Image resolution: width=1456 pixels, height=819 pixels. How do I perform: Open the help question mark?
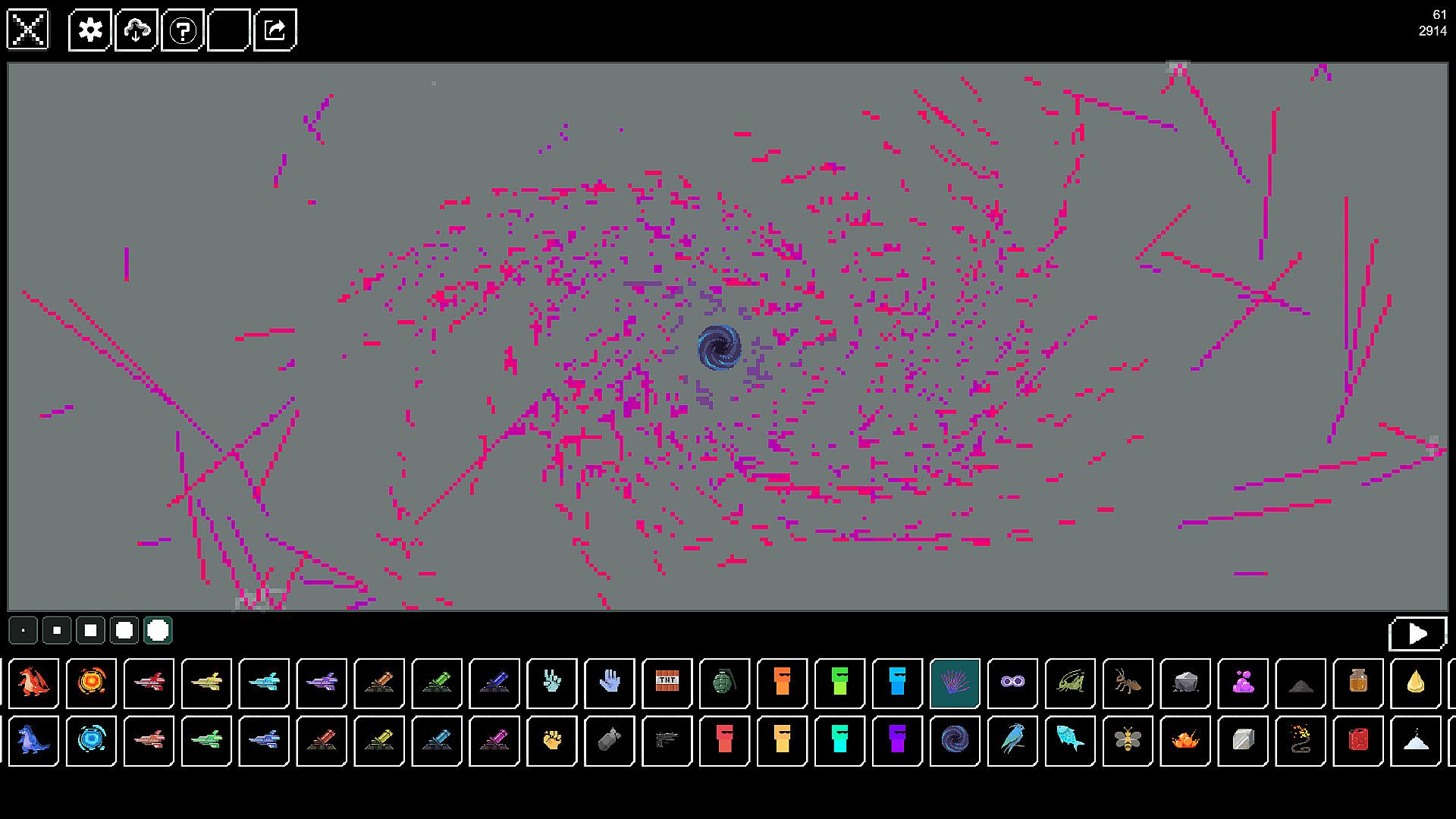(x=183, y=30)
